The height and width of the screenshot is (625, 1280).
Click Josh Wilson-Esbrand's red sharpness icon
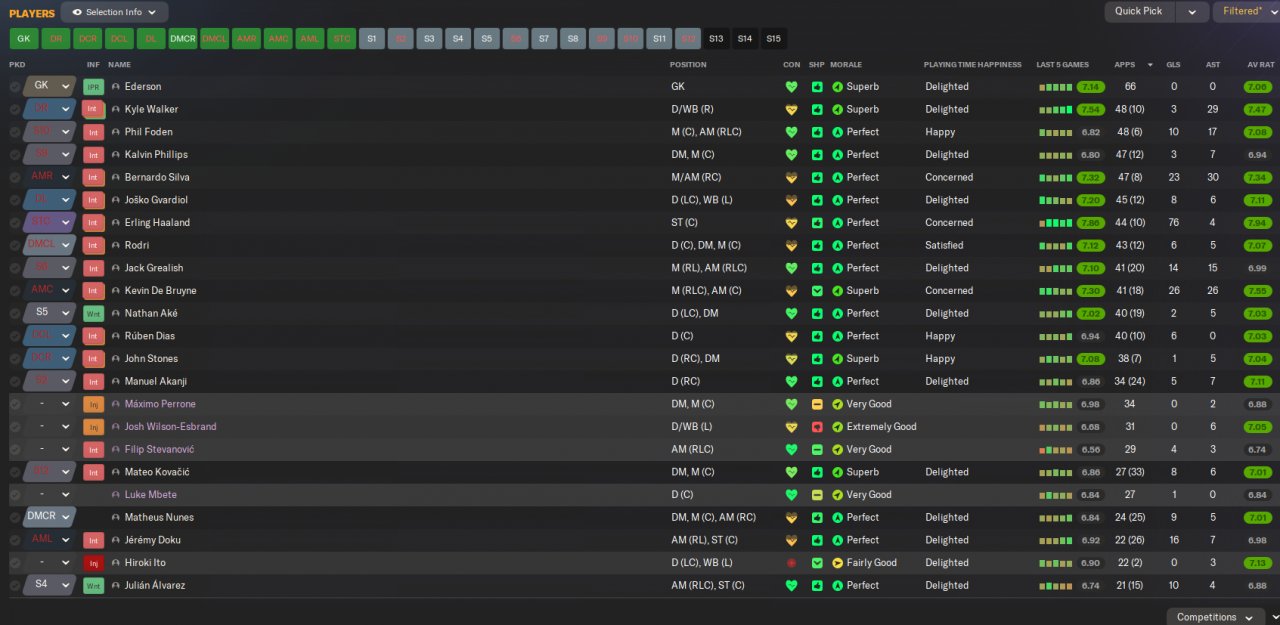coord(817,427)
